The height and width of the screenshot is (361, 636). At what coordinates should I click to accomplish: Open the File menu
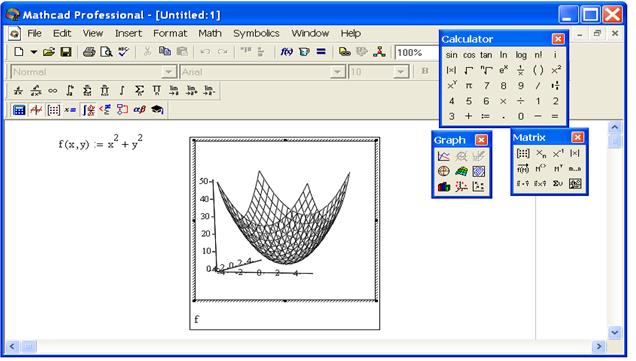tap(34, 33)
